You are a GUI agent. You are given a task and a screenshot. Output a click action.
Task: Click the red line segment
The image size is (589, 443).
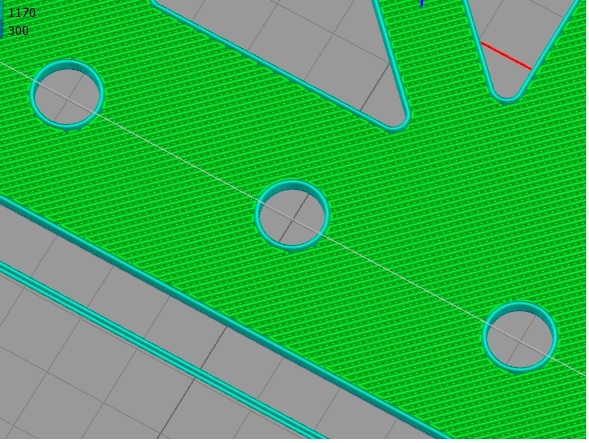[x=506, y=56]
